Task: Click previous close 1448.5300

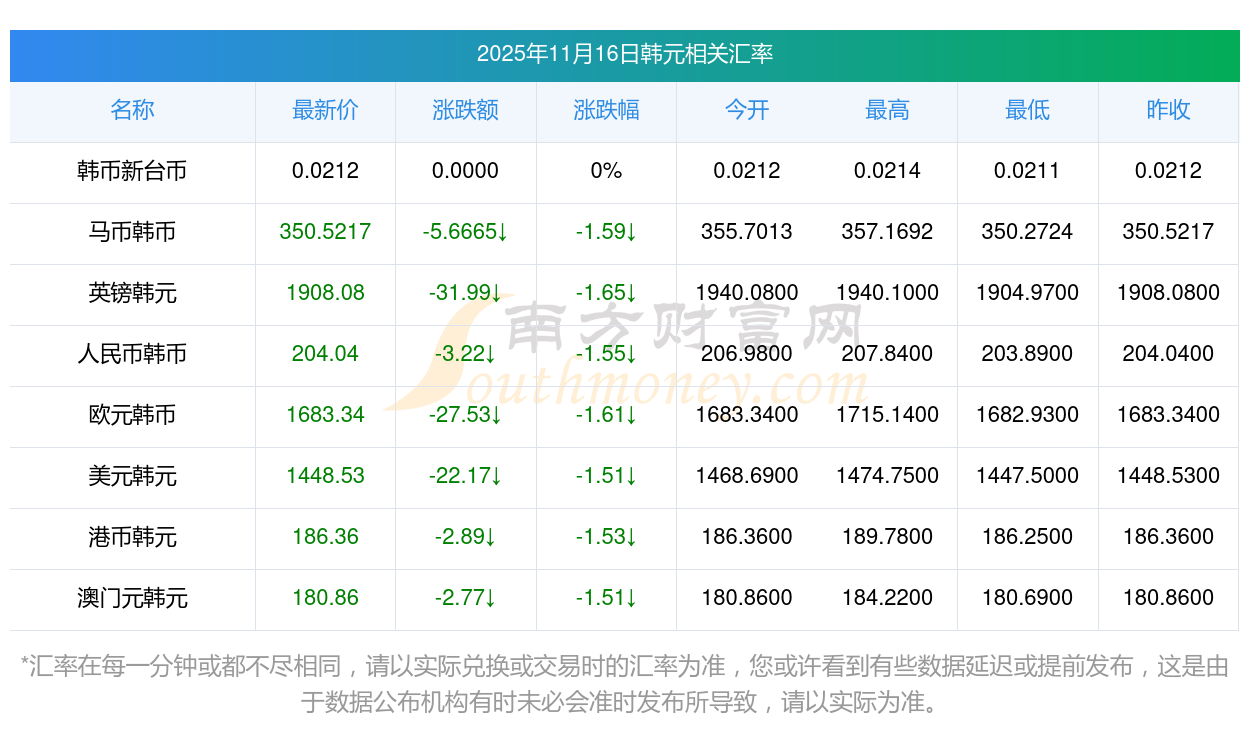Action: (x=1168, y=476)
